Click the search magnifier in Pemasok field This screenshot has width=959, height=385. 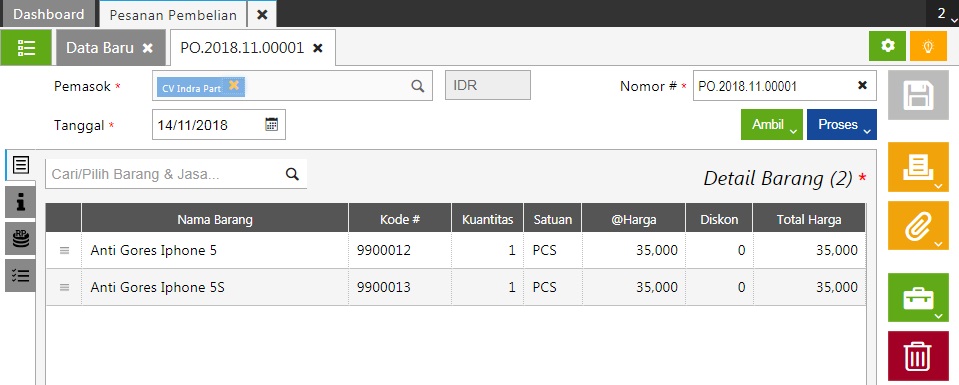pos(418,86)
